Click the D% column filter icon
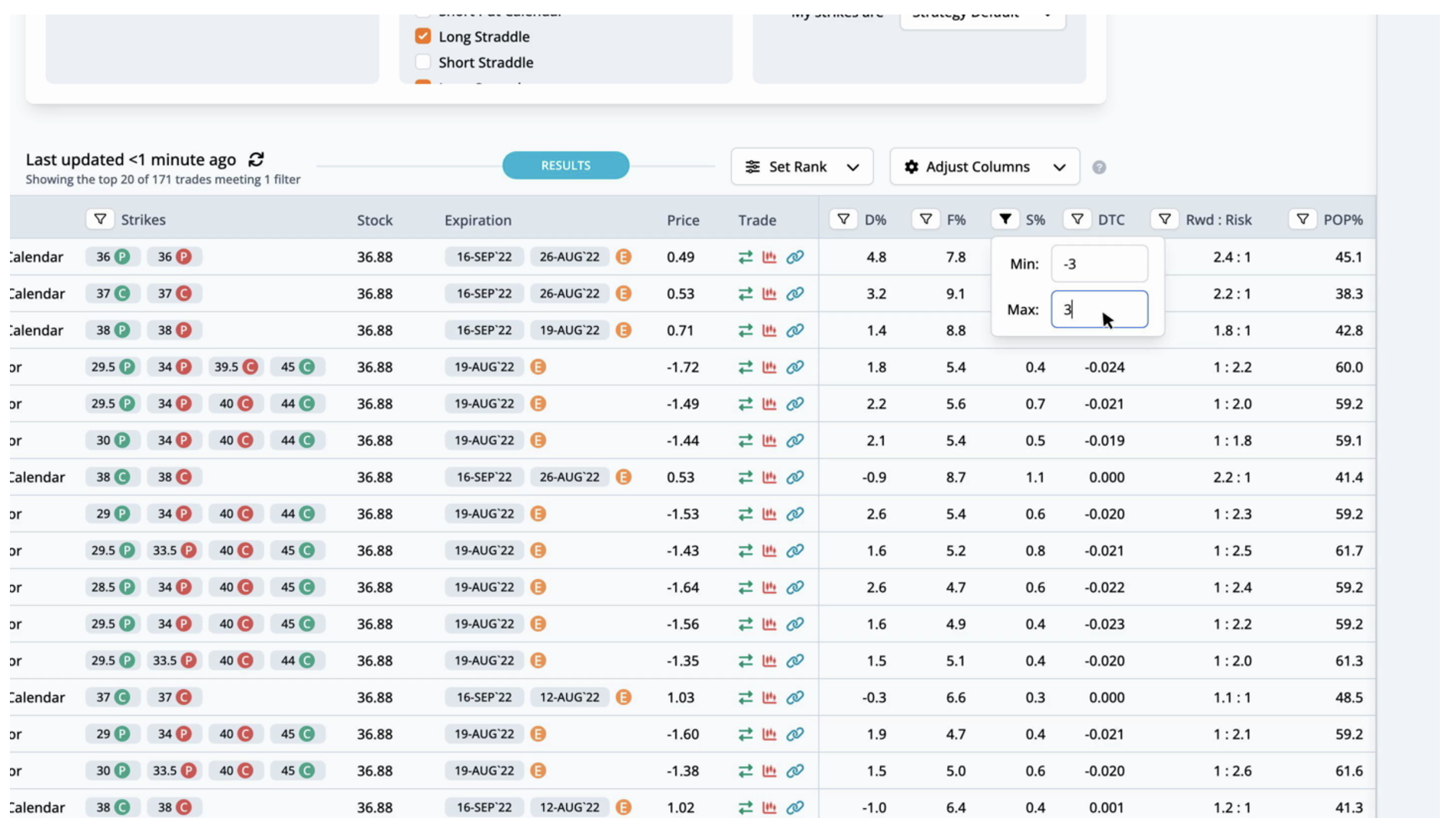 [x=843, y=220]
